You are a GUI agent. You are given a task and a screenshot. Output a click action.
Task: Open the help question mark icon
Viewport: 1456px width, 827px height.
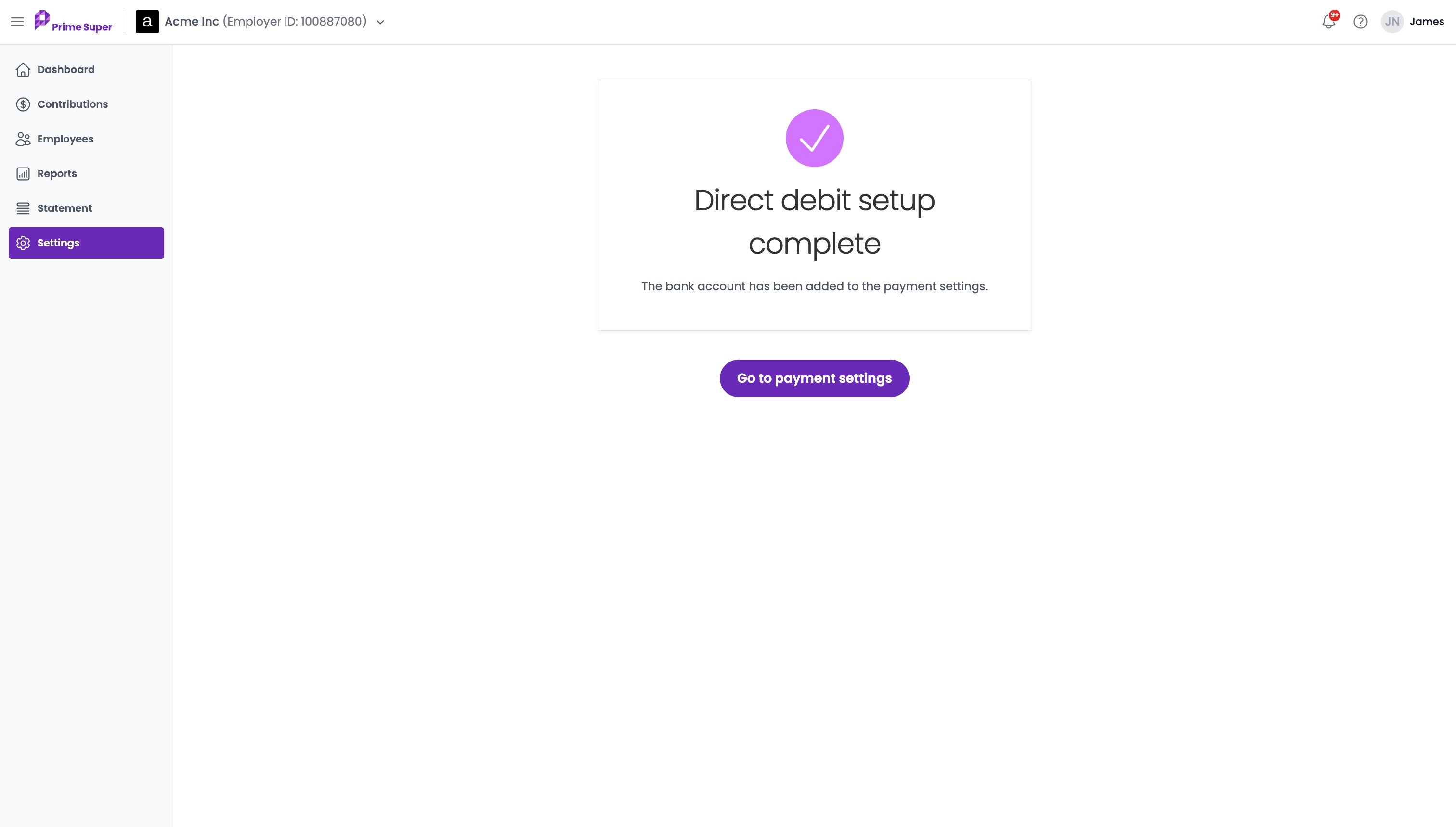click(x=1361, y=22)
